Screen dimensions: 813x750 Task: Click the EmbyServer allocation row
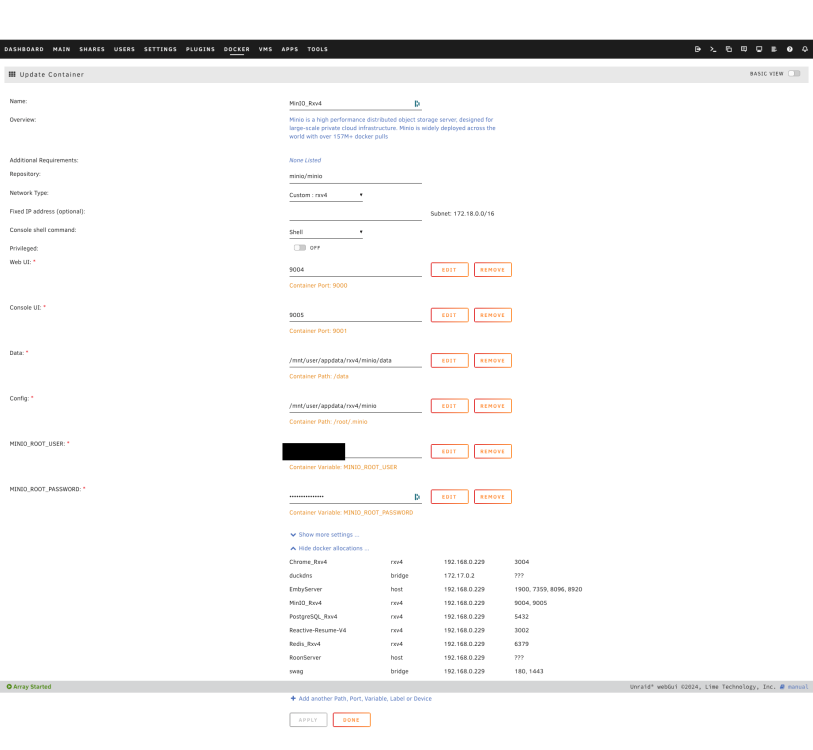436,589
